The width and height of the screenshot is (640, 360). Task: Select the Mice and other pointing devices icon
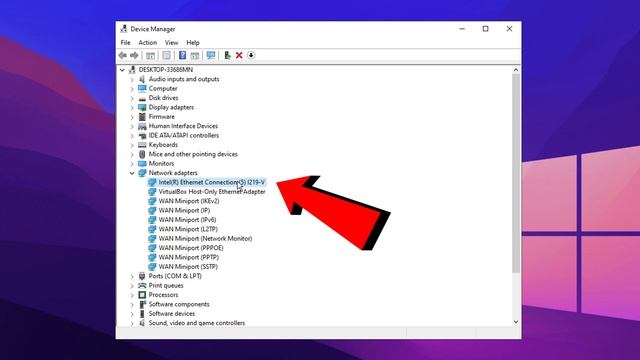[142, 154]
